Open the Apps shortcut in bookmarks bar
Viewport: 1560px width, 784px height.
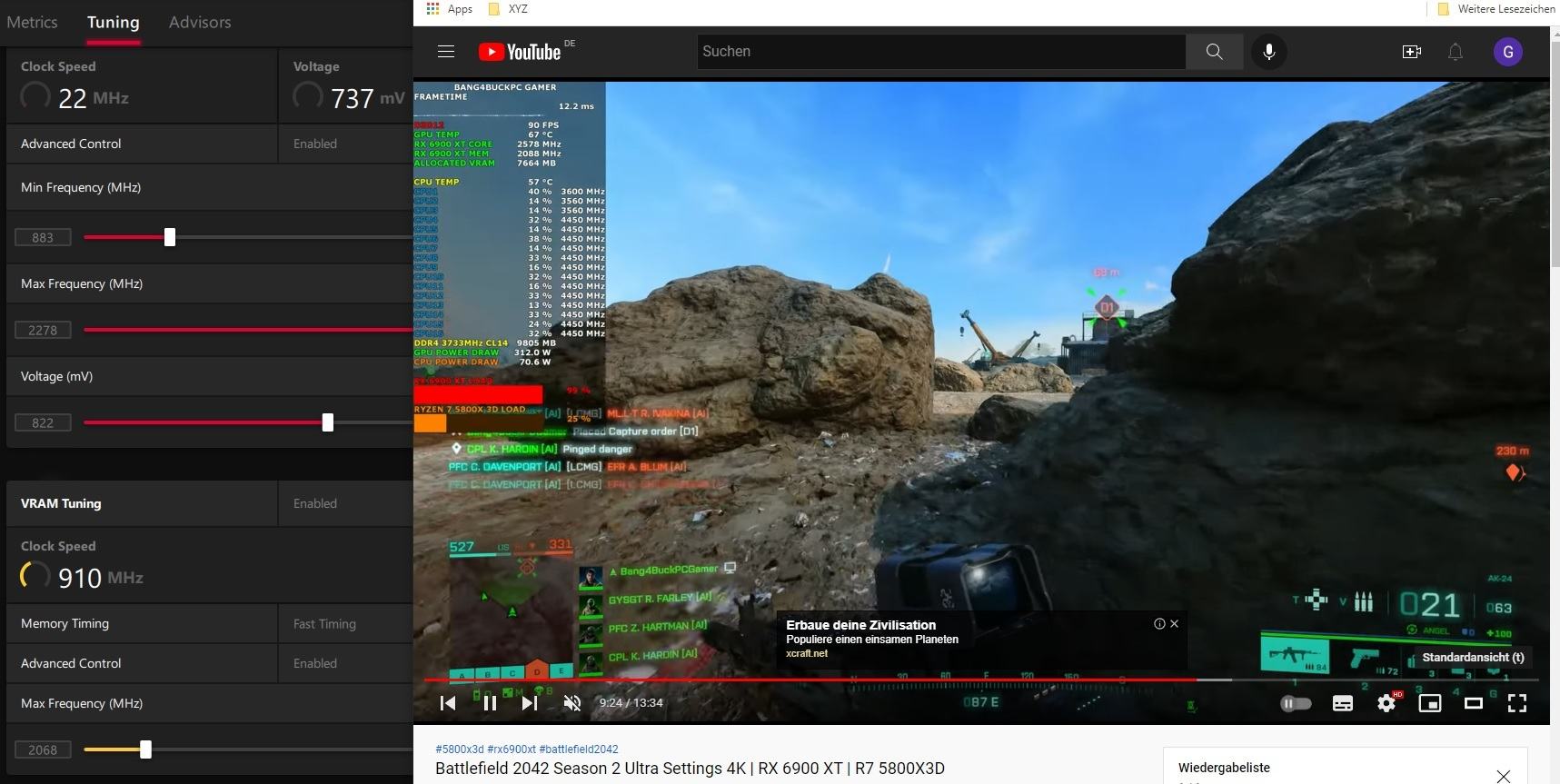click(450, 9)
